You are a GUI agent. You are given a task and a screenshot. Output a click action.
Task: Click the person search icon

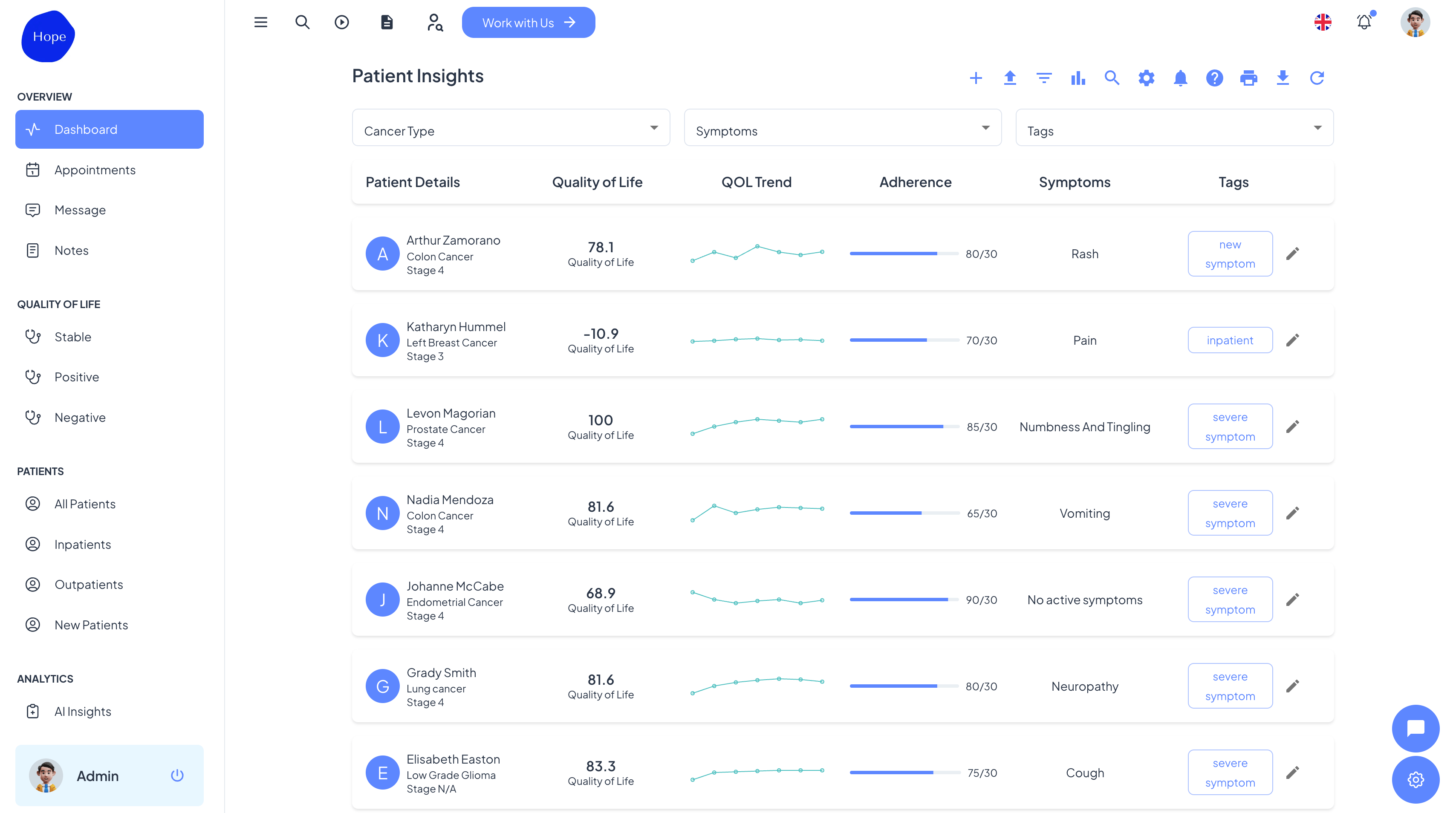435,22
